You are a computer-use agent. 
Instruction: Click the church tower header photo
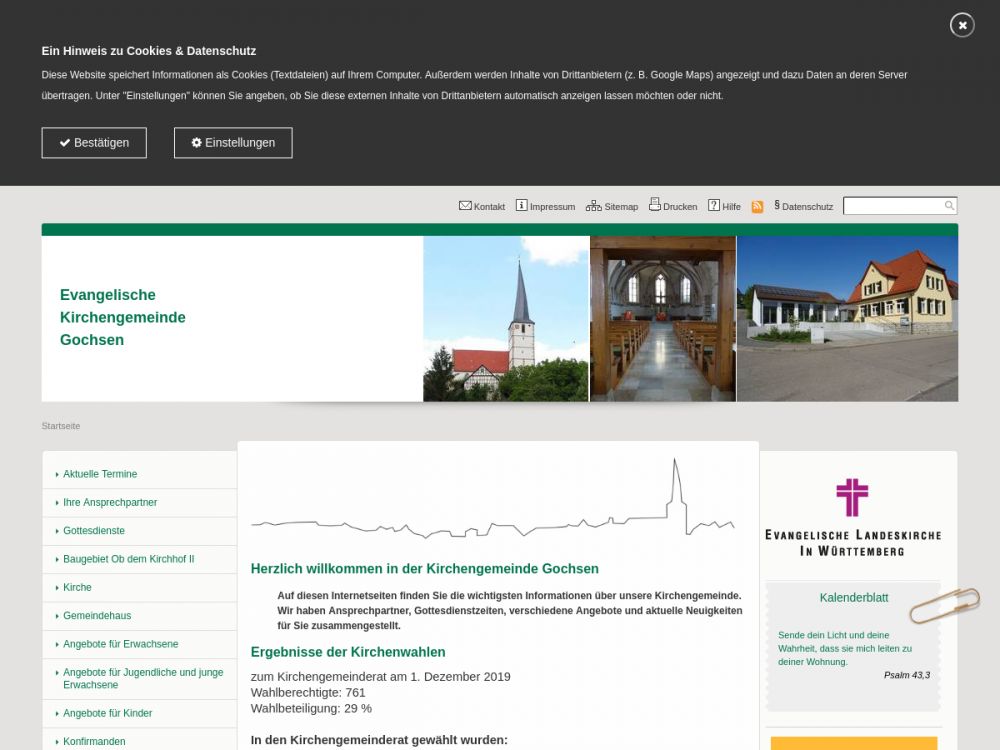(x=506, y=319)
